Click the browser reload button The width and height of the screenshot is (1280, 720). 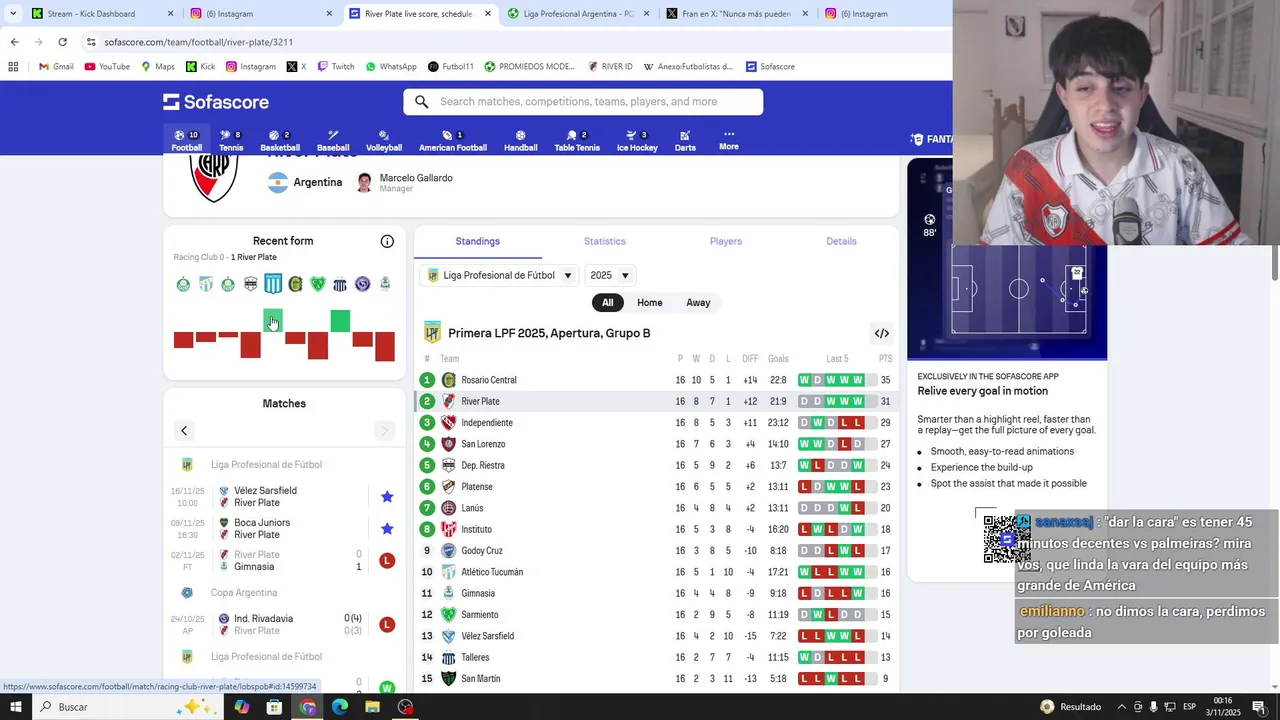pyautogui.click(x=62, y=42)
